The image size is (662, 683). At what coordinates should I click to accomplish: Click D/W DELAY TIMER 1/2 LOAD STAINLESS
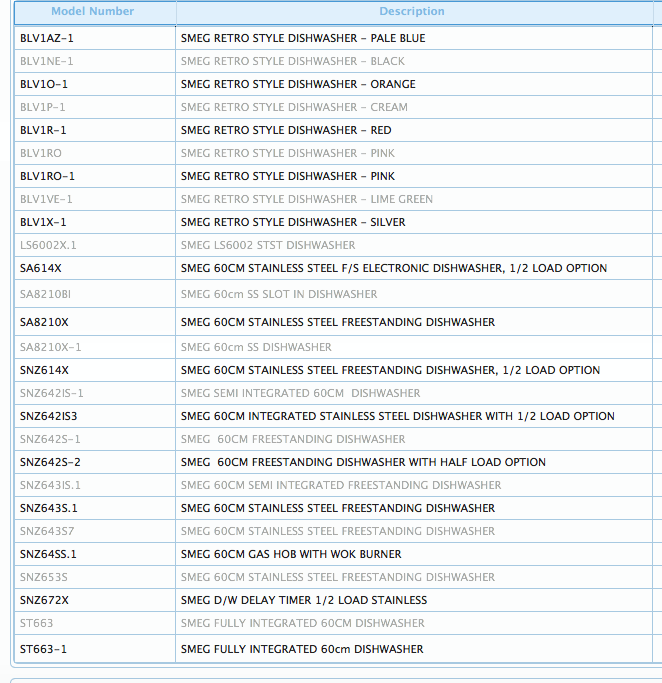(304, 601)
